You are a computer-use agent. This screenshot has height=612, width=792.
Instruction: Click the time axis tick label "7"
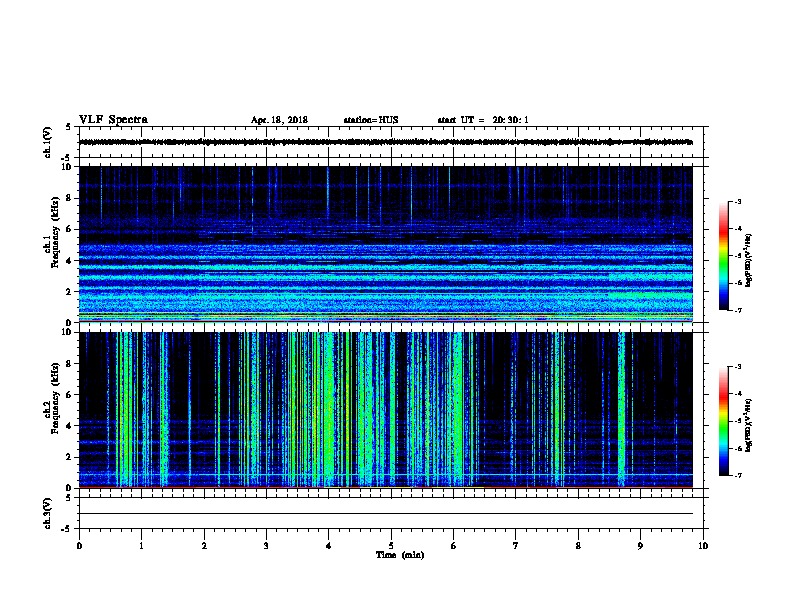pyautogui.click(x=516, y=546)
